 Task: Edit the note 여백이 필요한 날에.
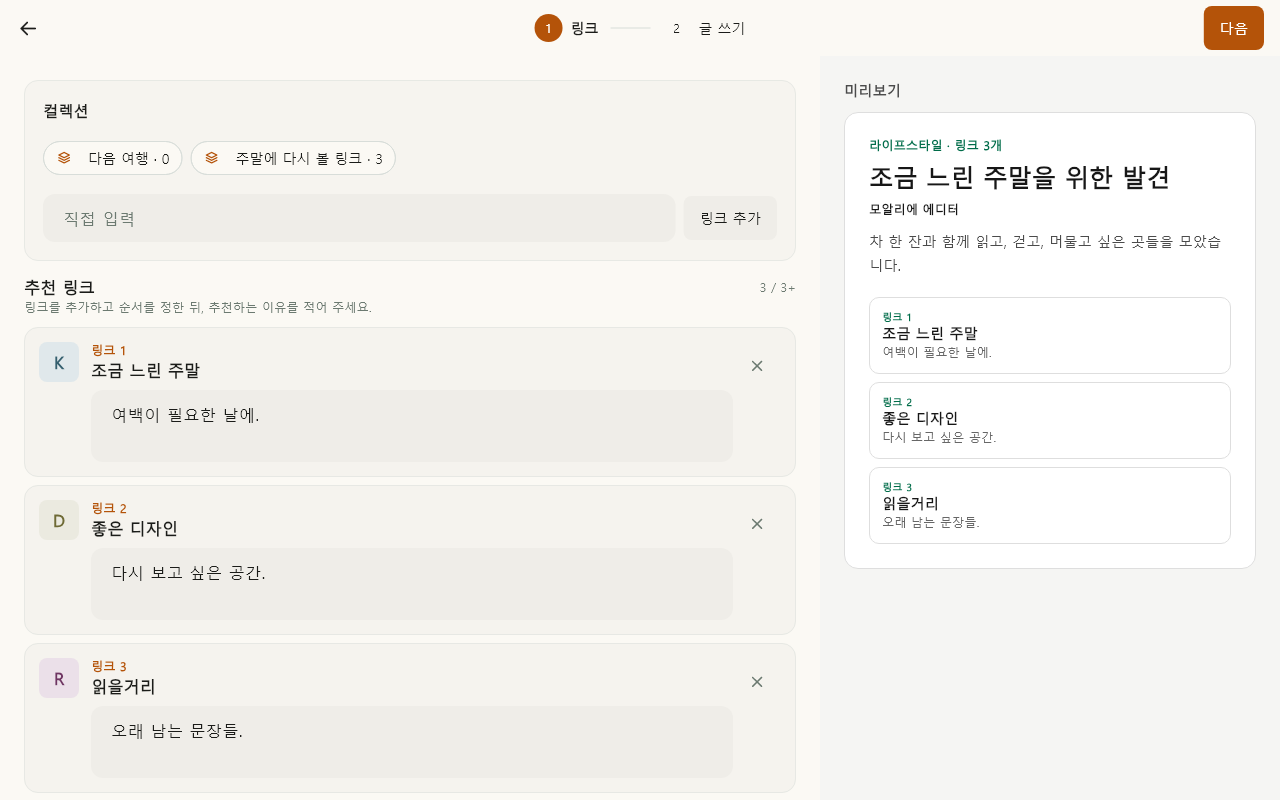tap(412, 426)
